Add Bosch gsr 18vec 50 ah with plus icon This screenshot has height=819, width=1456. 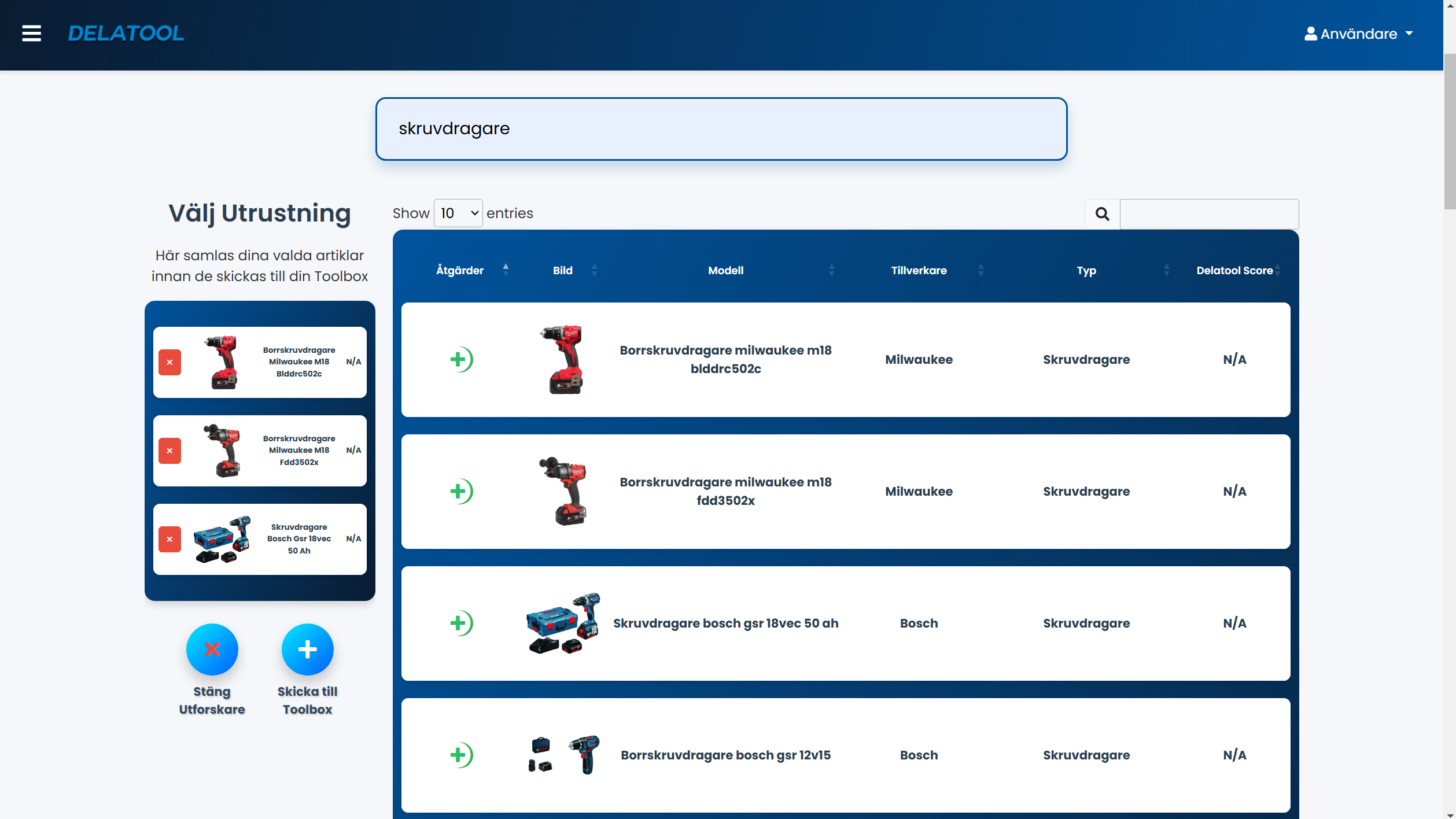[462, 624]
